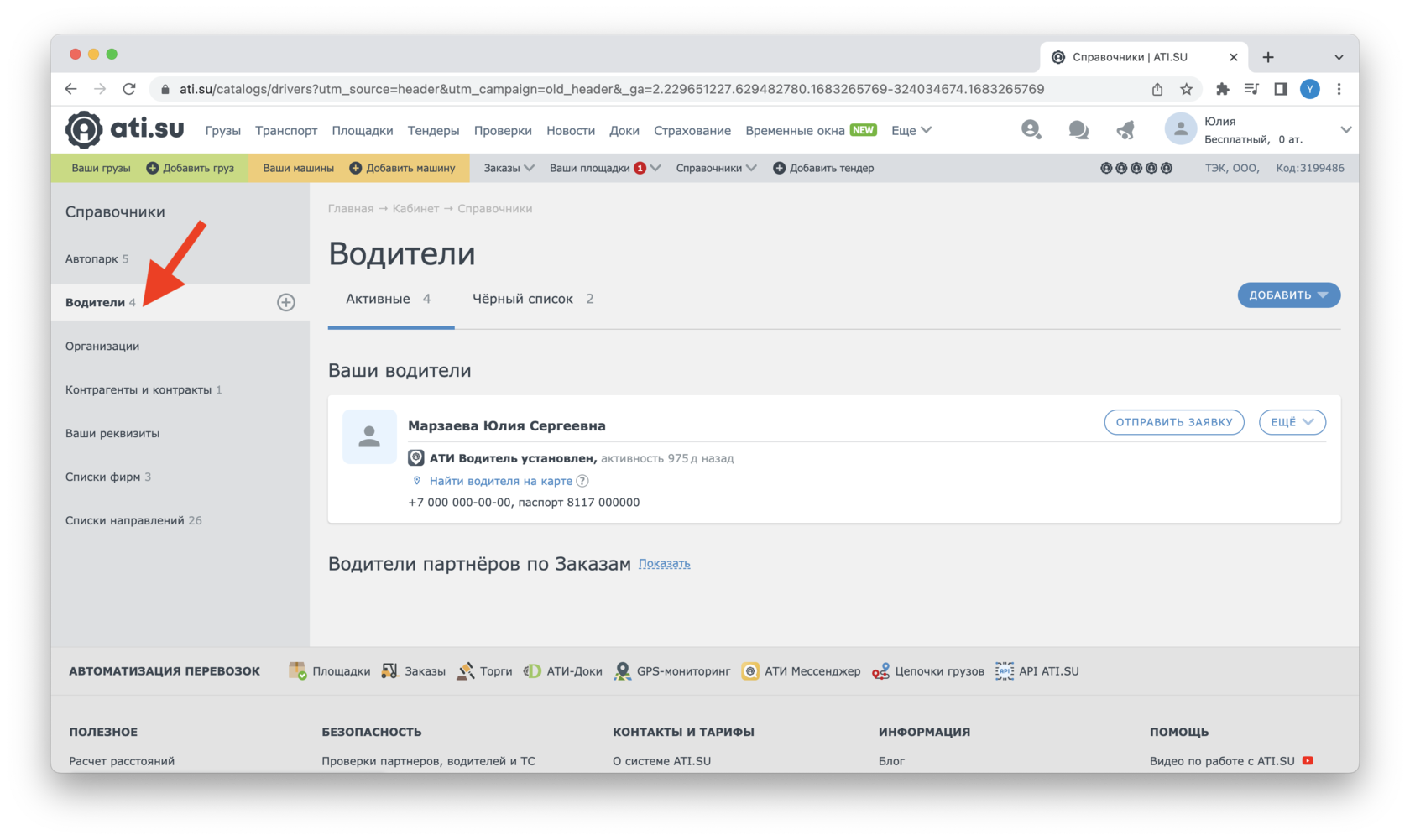The width and height of the screenshot is (1410, 840).
Task: Click the АТИ Мессенджер icon
Action: pos(750,671)
